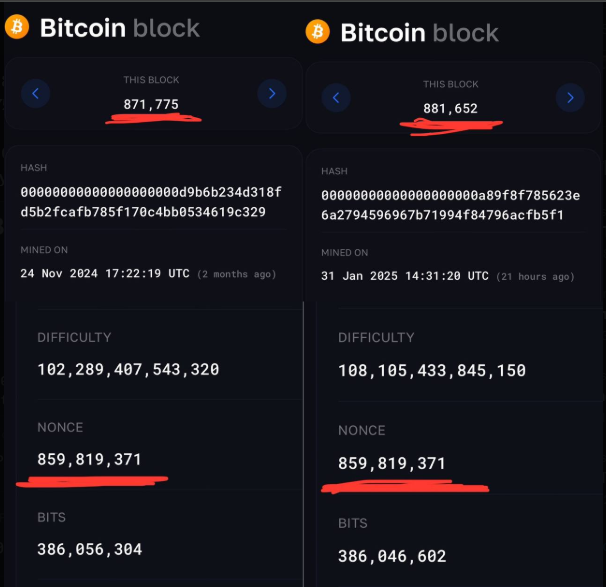Screen dimensions: 606x587
Task: Go to previous block before 881,652
Action: pyautogui.click(x=336, y=97)
